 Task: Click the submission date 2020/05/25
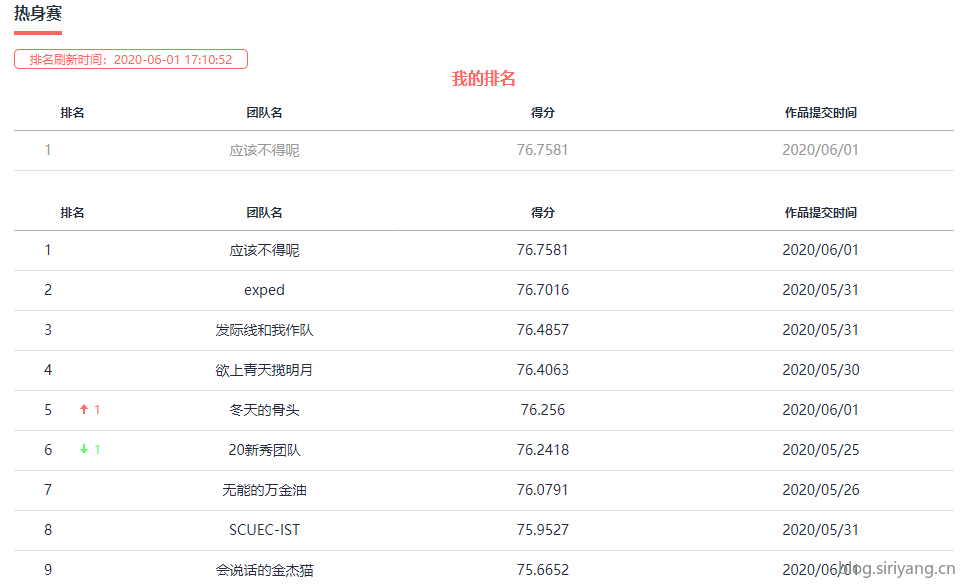[820, 450]
